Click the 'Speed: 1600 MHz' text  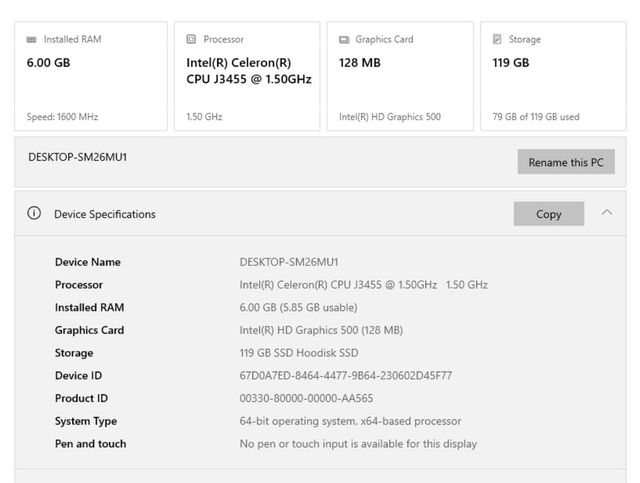click(x=63, y=117)
